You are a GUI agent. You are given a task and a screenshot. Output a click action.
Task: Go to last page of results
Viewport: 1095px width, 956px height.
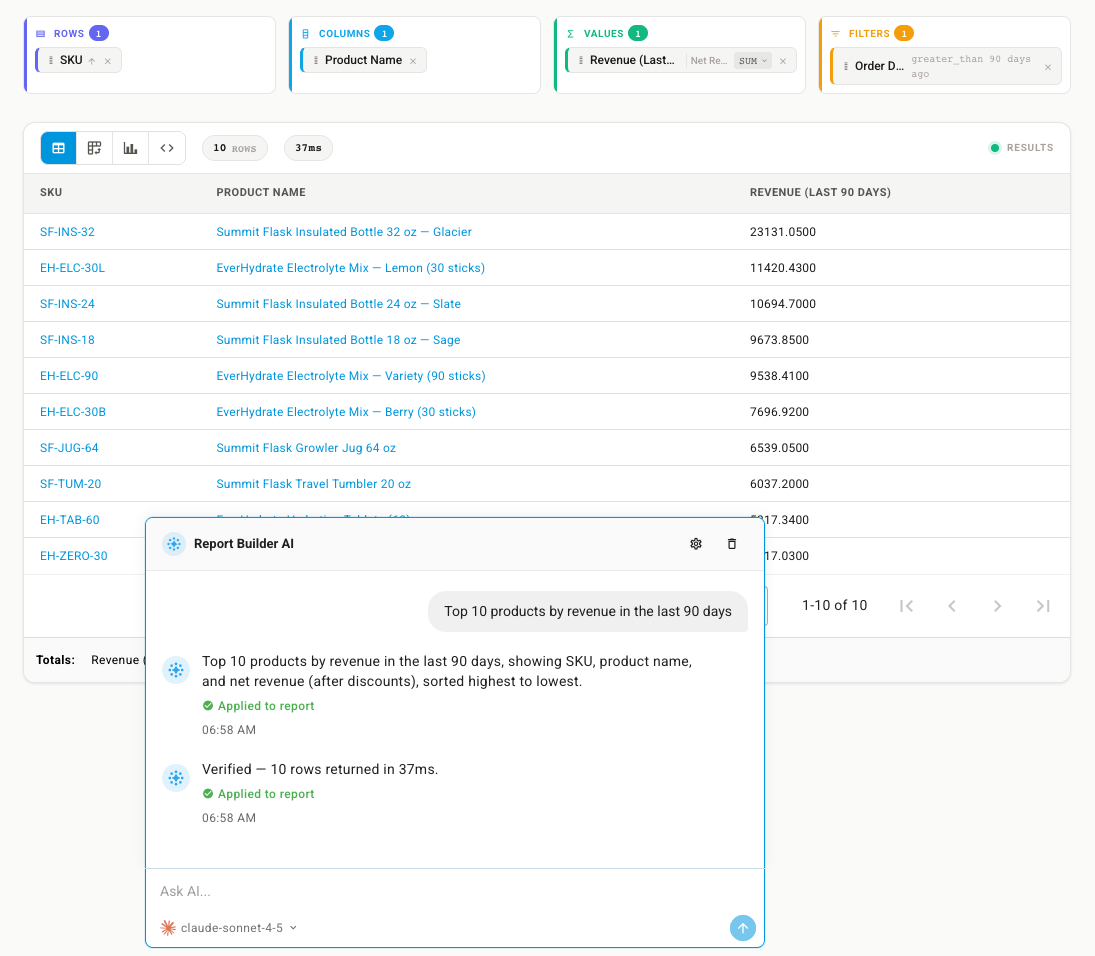(1043, 606)
